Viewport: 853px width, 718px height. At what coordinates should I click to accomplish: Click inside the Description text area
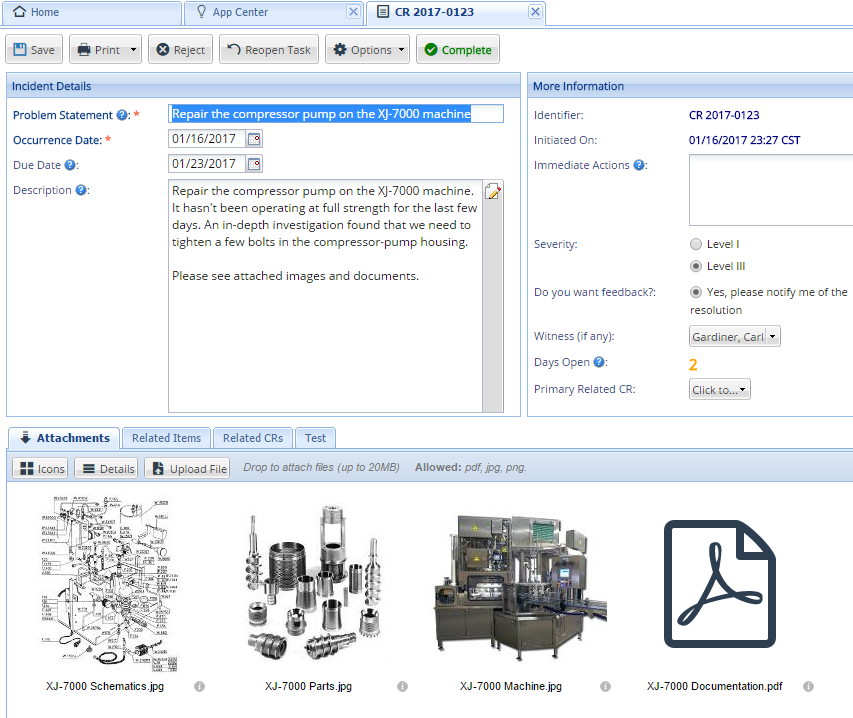pyautogui.click(x=325, y=296)
